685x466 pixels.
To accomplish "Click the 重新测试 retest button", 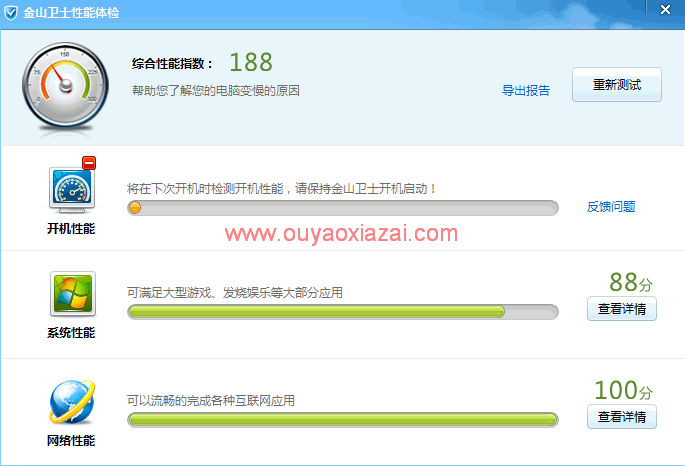I will coord(616,85).
